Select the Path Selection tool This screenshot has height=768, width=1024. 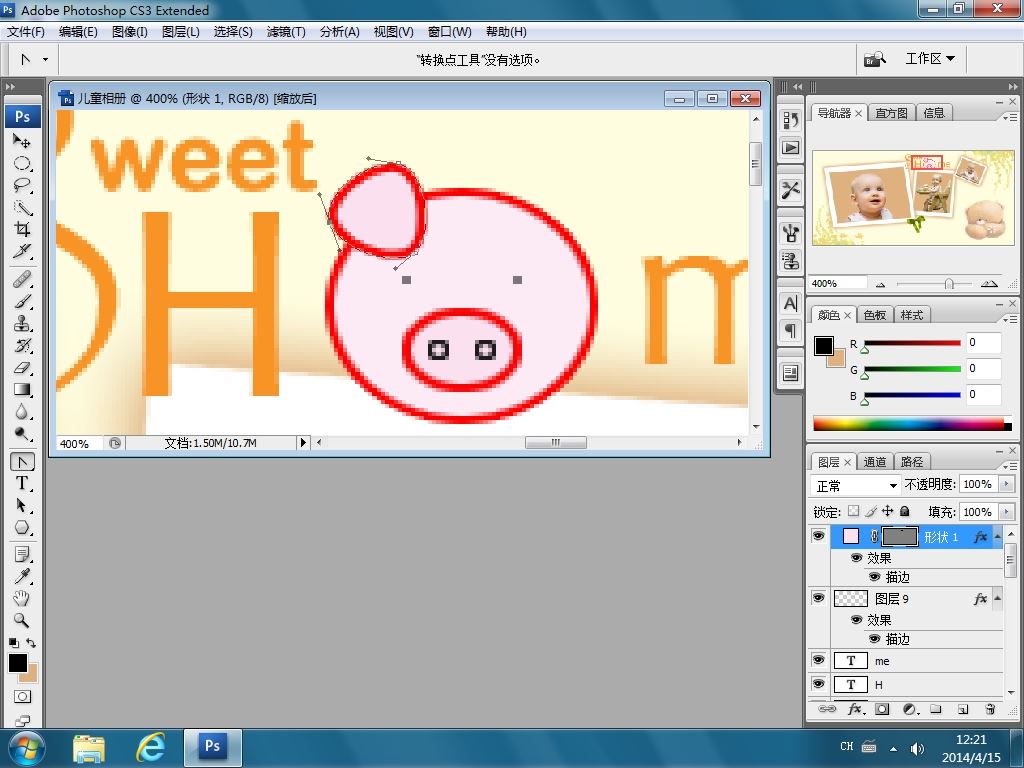tap(22, 505)
